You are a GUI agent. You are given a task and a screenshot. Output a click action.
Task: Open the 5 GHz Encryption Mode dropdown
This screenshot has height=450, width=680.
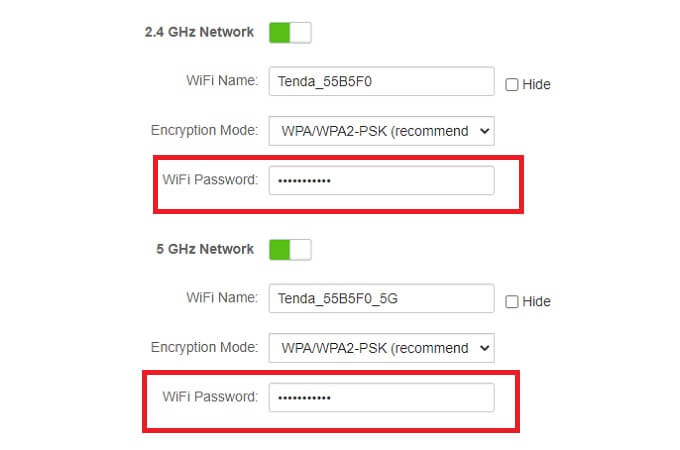click(381, 348)
